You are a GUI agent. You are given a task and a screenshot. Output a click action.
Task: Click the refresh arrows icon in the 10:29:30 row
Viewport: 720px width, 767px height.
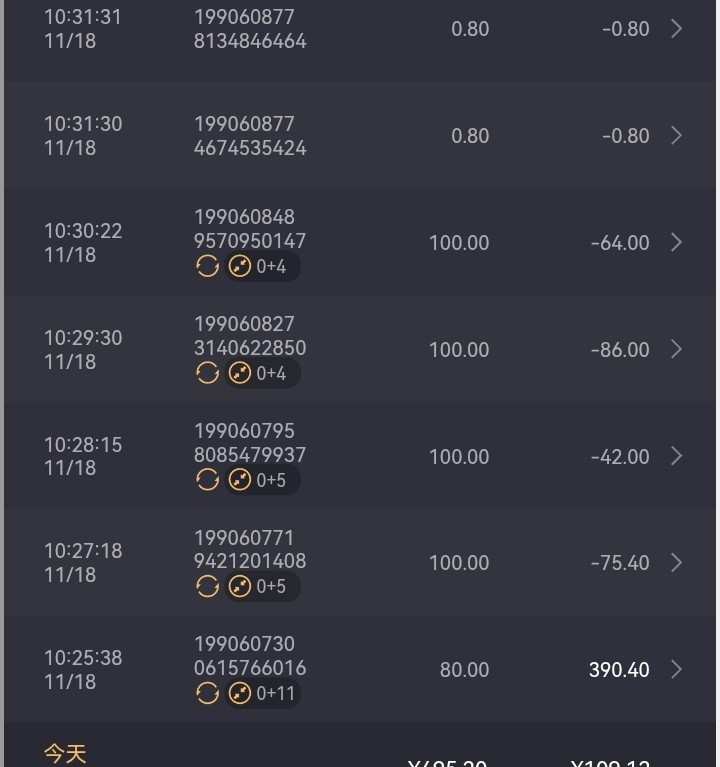point(207,373)
